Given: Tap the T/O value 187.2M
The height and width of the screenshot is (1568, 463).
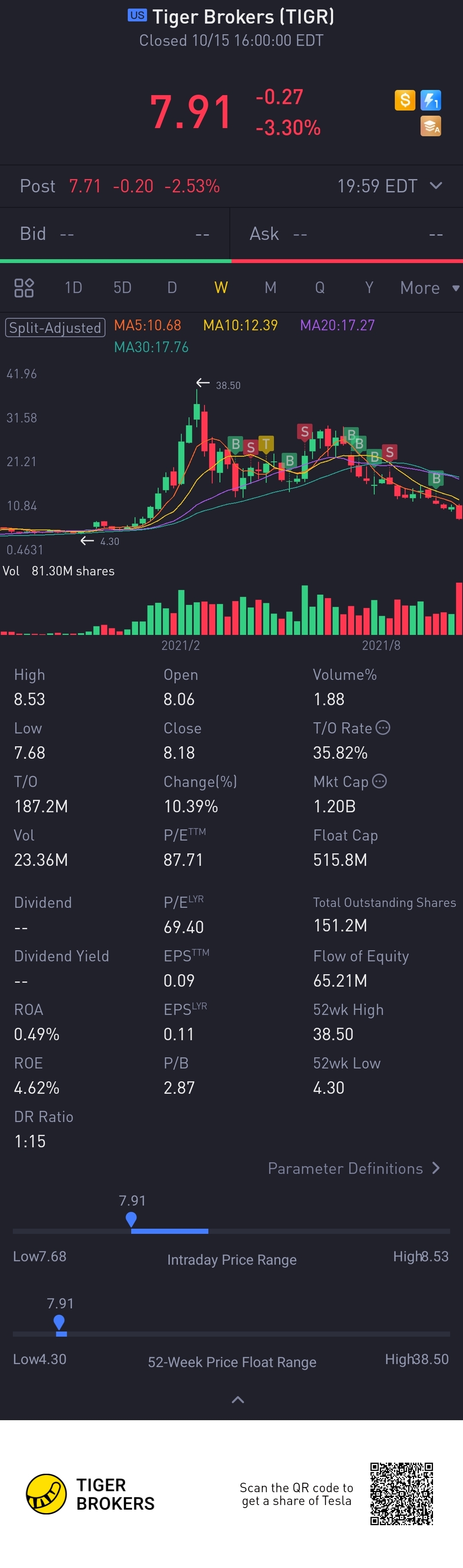Looking at the screenshot, I should point(41,807).
